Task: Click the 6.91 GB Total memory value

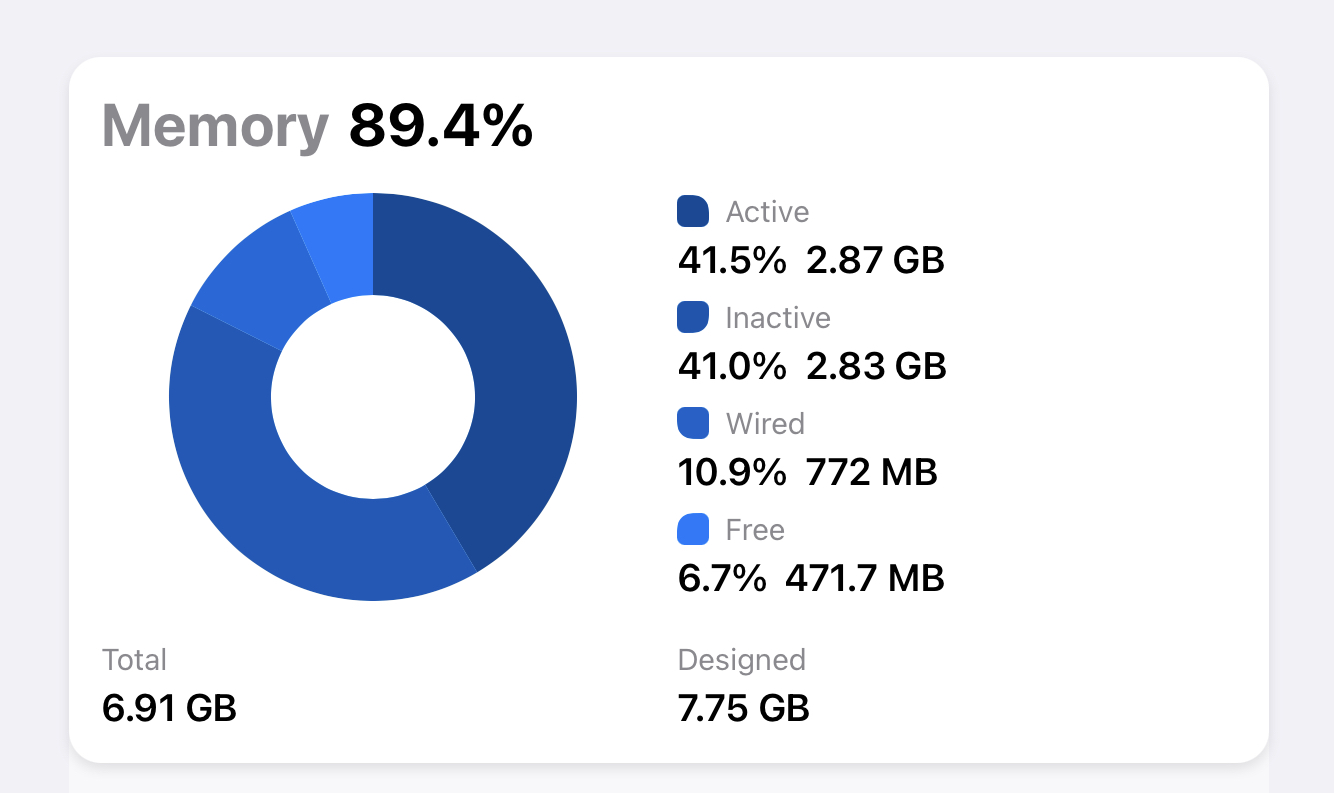Action: [x=169, y=708]
